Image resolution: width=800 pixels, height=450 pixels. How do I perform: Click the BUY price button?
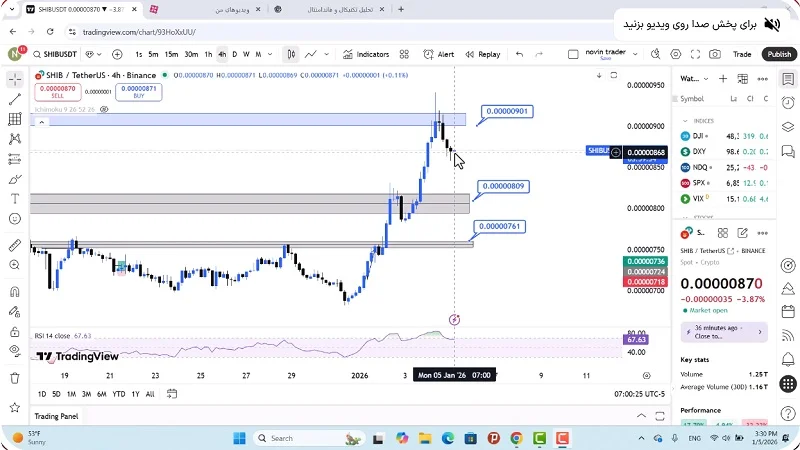[x=137, y=91]
